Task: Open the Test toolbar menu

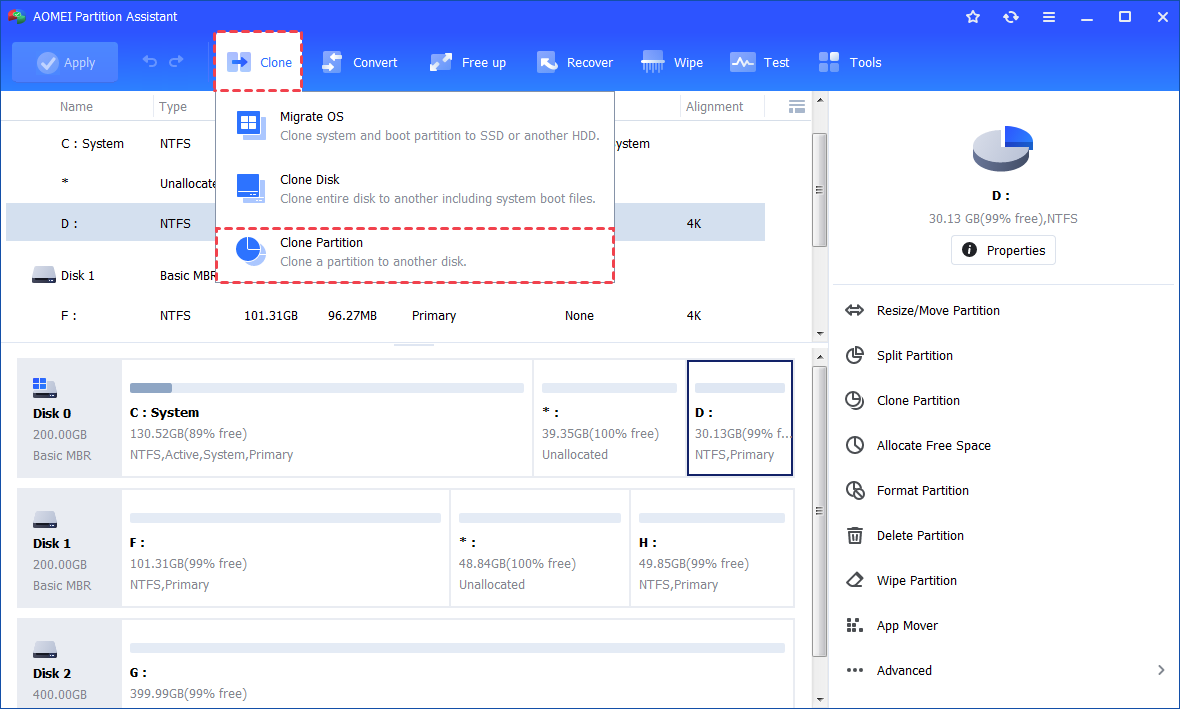Action: (759, 62)
